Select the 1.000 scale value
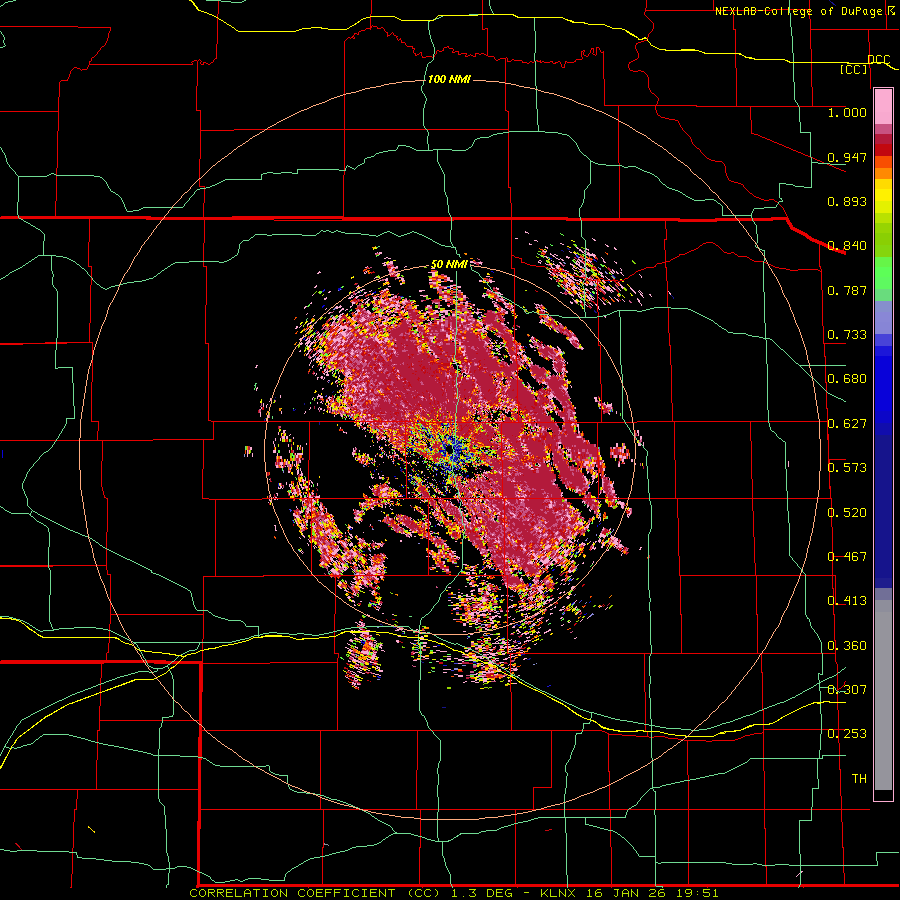The width and height of the screenshot is (900, 900). tap(847, 112)
